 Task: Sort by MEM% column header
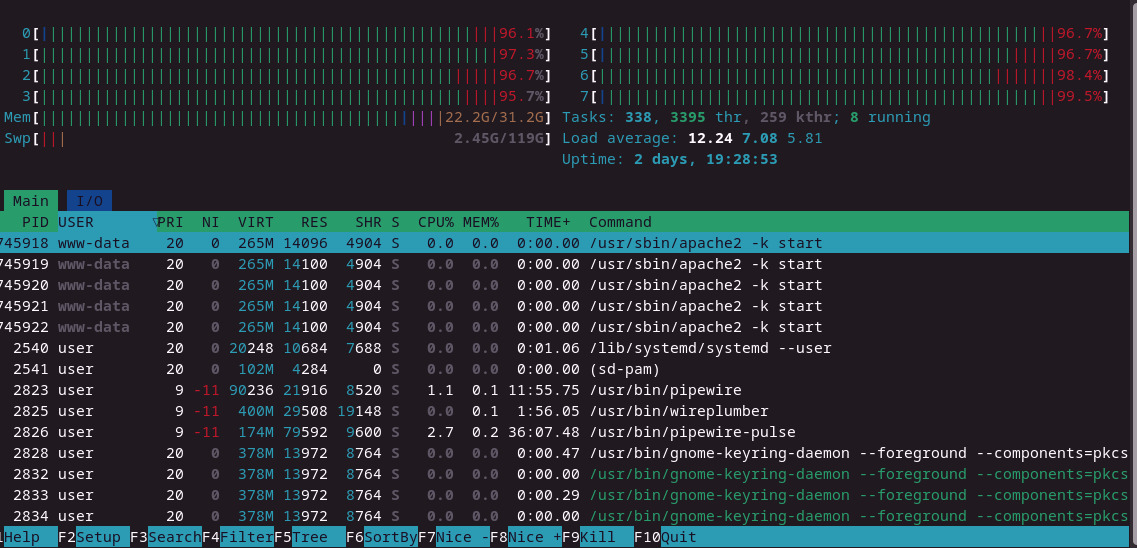(x=481, y=222)
